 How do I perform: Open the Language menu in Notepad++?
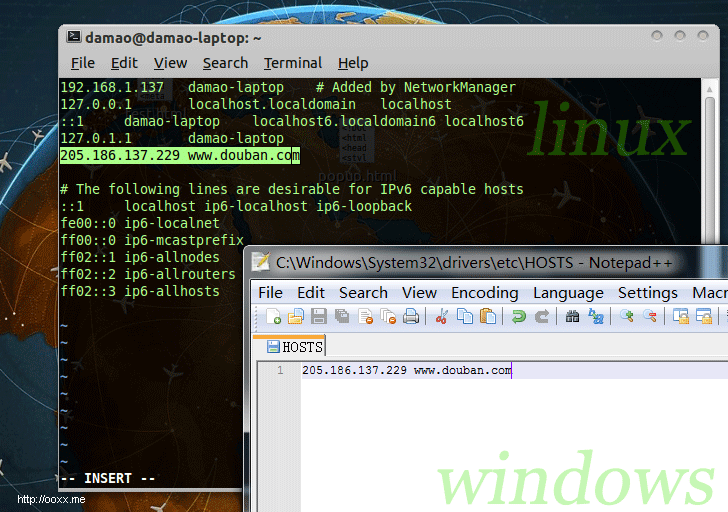(x=568, y=292)
